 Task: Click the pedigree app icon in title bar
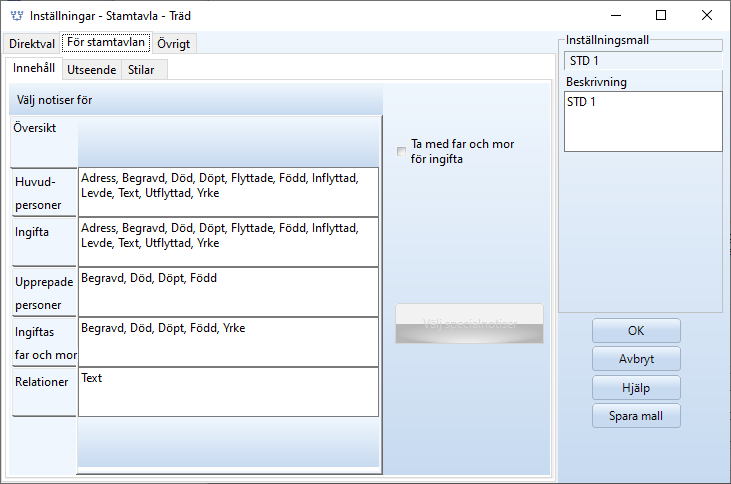click(x=14, y=15)
